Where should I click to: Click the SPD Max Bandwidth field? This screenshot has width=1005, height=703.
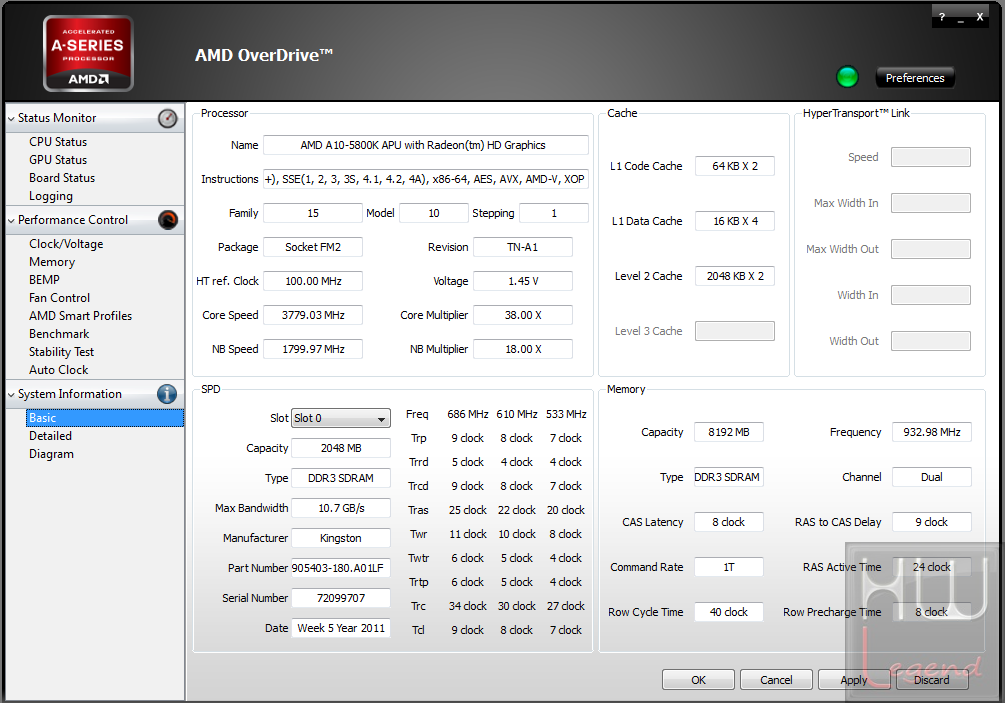click(x=341, y=508)
